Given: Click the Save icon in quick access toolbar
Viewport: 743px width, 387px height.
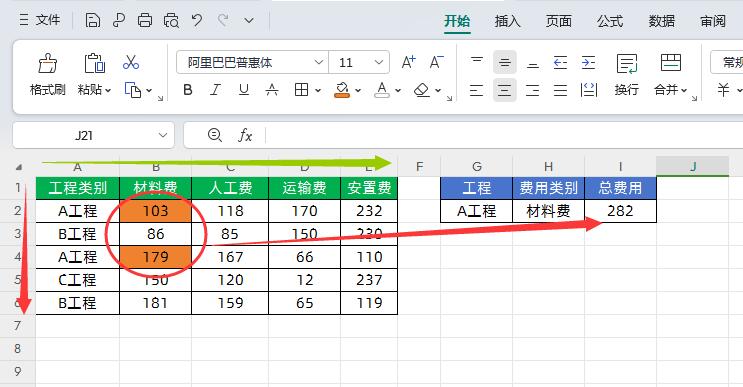Looking at the screenshot, I should [x=92, y=20].
